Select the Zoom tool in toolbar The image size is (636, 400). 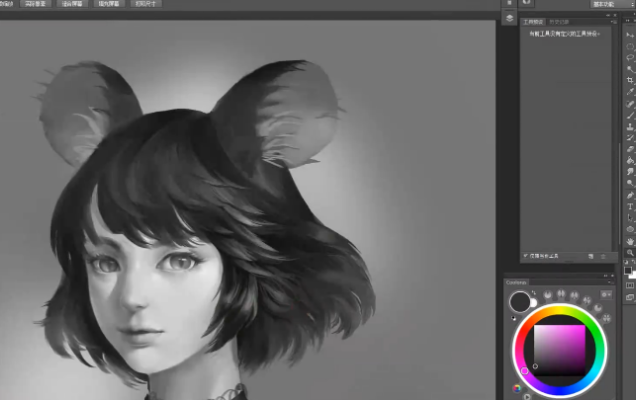630,252
